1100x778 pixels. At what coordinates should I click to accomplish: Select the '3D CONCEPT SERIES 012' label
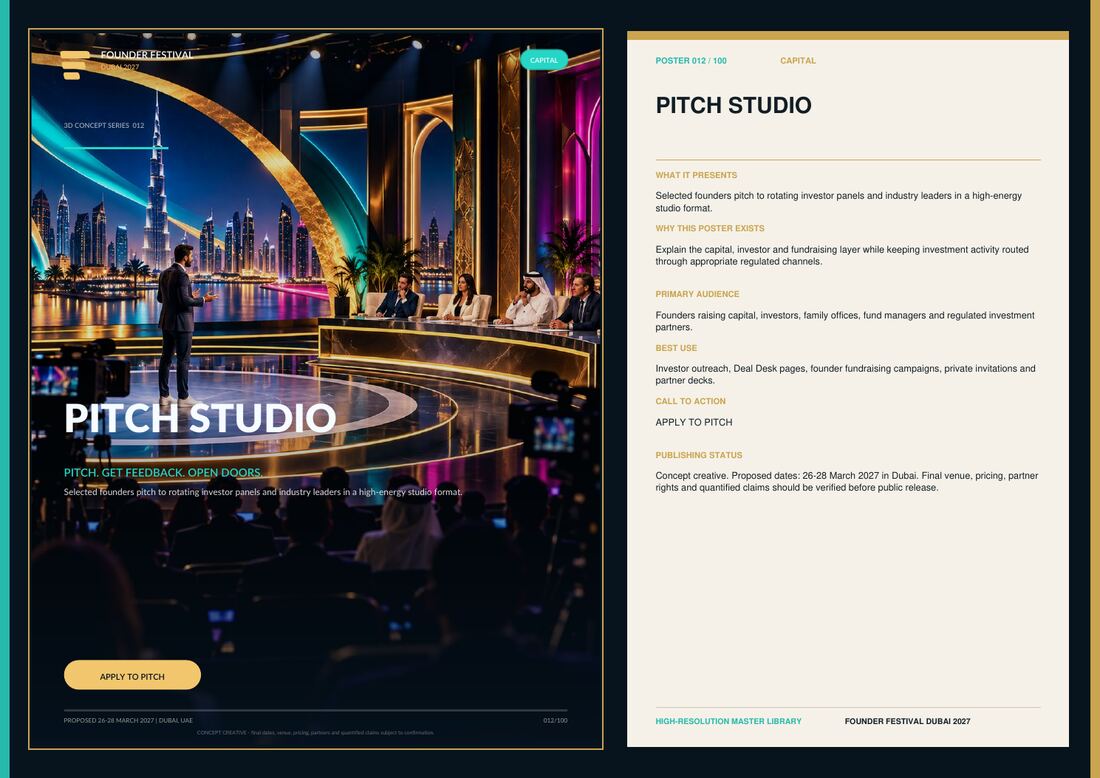point(104,126)
